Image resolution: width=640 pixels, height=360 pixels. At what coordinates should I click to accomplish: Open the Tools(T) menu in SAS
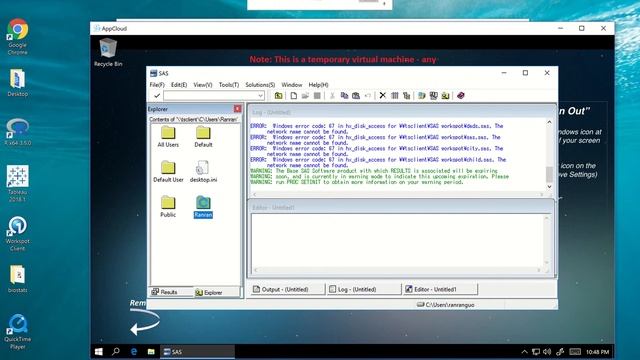pyautogui.click(x=229, y=85)
